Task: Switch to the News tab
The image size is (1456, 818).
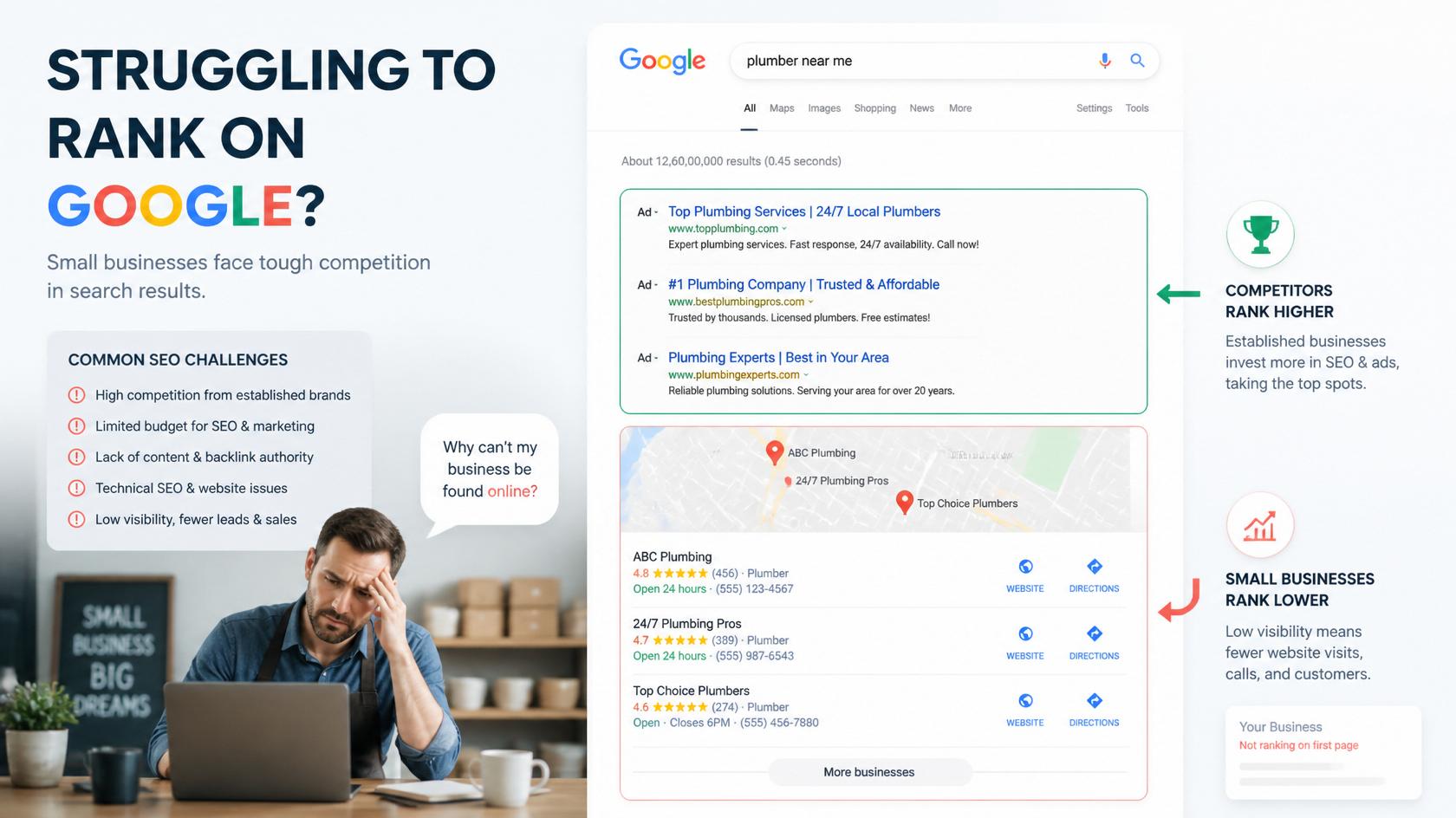Action: pyautogui.click(x=922, y=108)
